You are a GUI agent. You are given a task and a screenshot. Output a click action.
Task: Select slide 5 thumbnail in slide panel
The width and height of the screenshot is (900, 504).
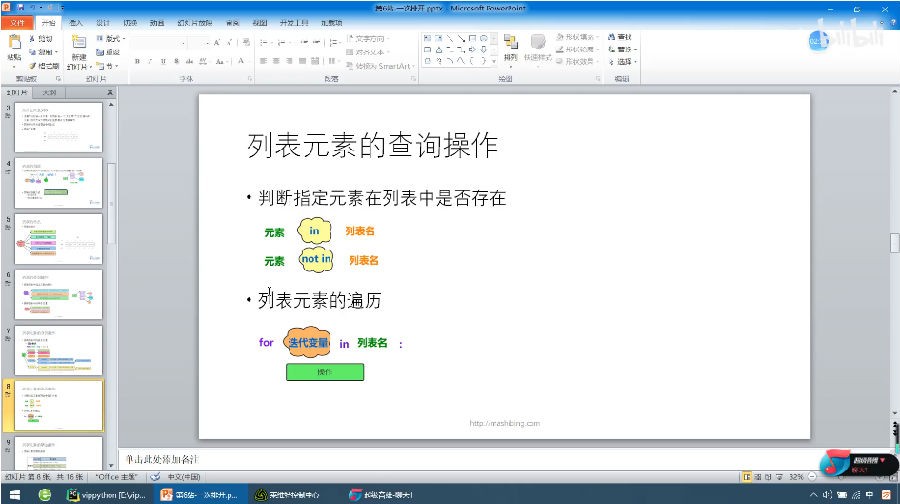(x=58, y=239)
